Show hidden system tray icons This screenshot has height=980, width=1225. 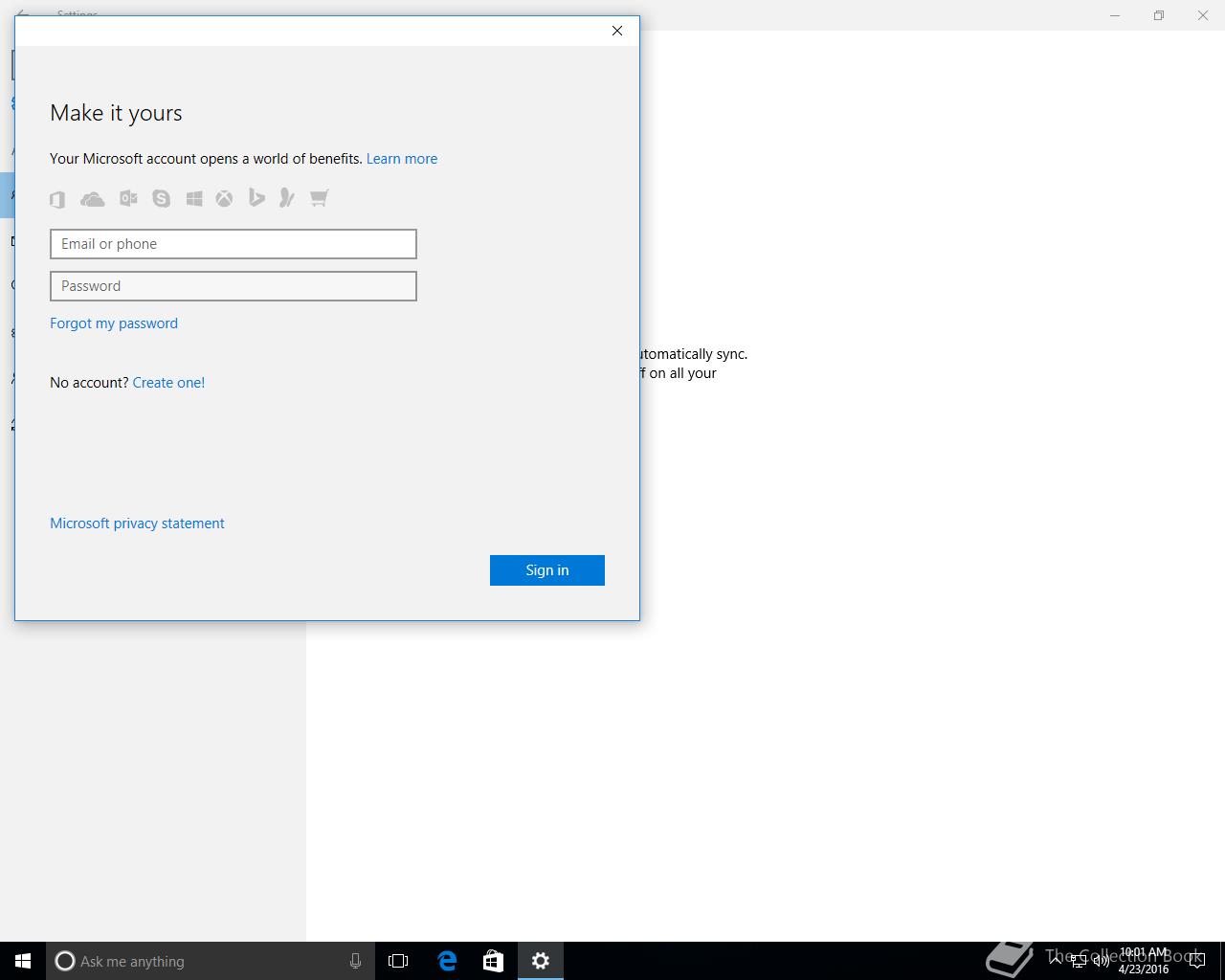tap(1056, 960)
